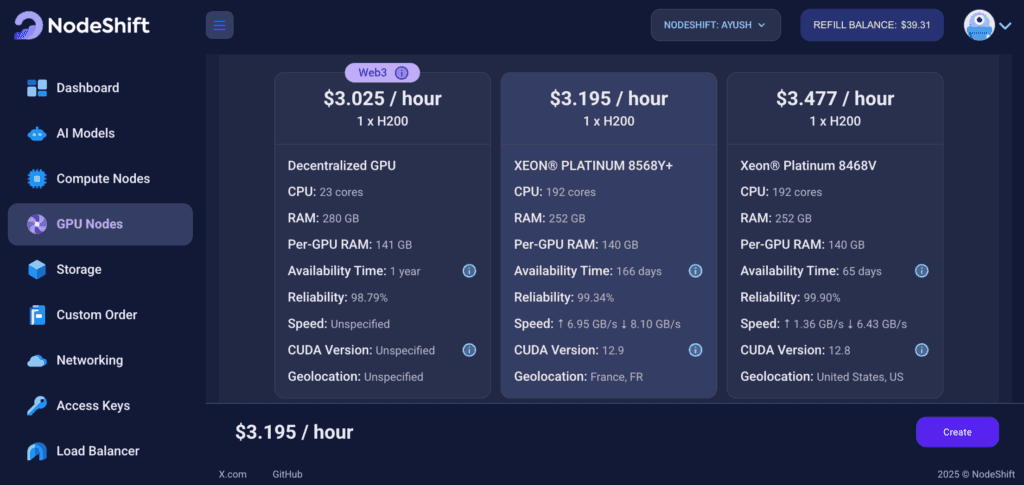
Task: Click the Networking cloud icon
Action: [37, 361]
